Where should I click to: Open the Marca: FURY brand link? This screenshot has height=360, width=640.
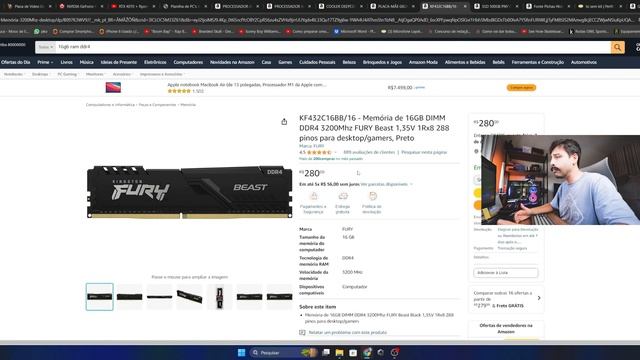click(311, 146)
